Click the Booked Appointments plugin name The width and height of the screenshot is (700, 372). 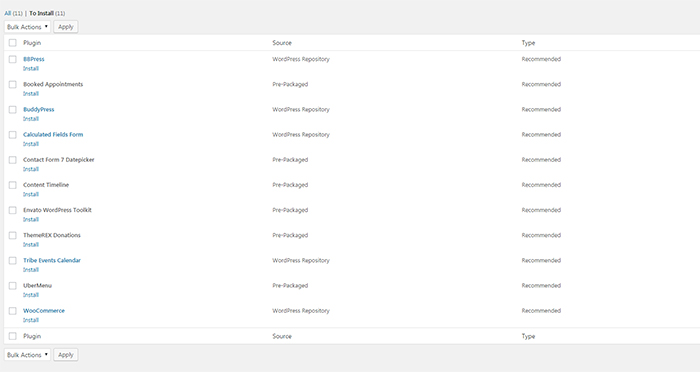(53, 84)
